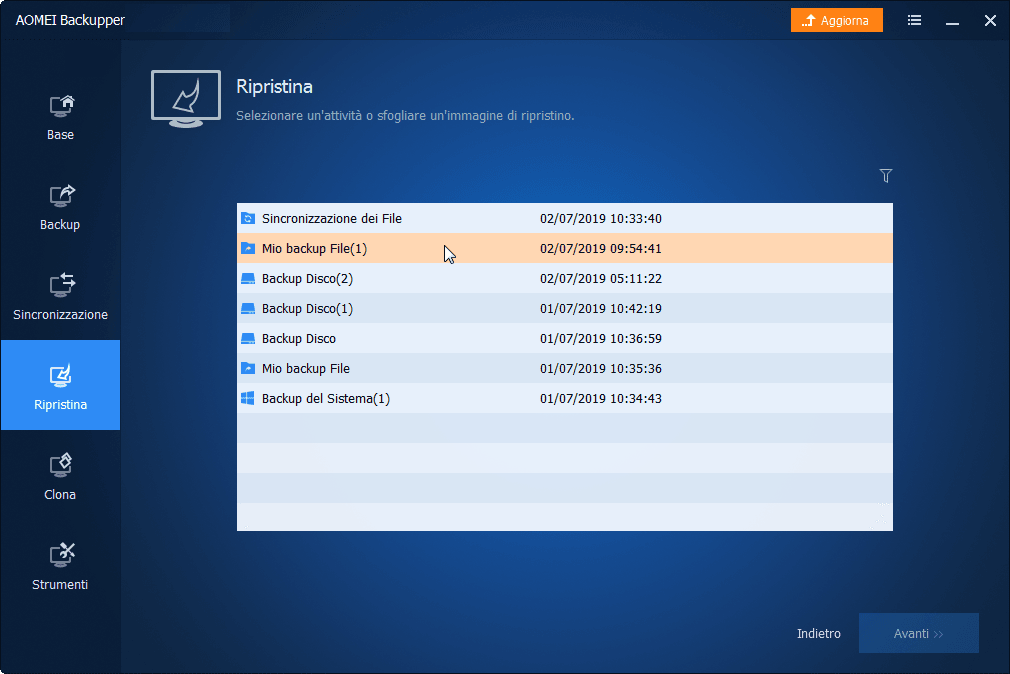
Task: Select the Mio backup File(1) row
Action: (565, 248)
